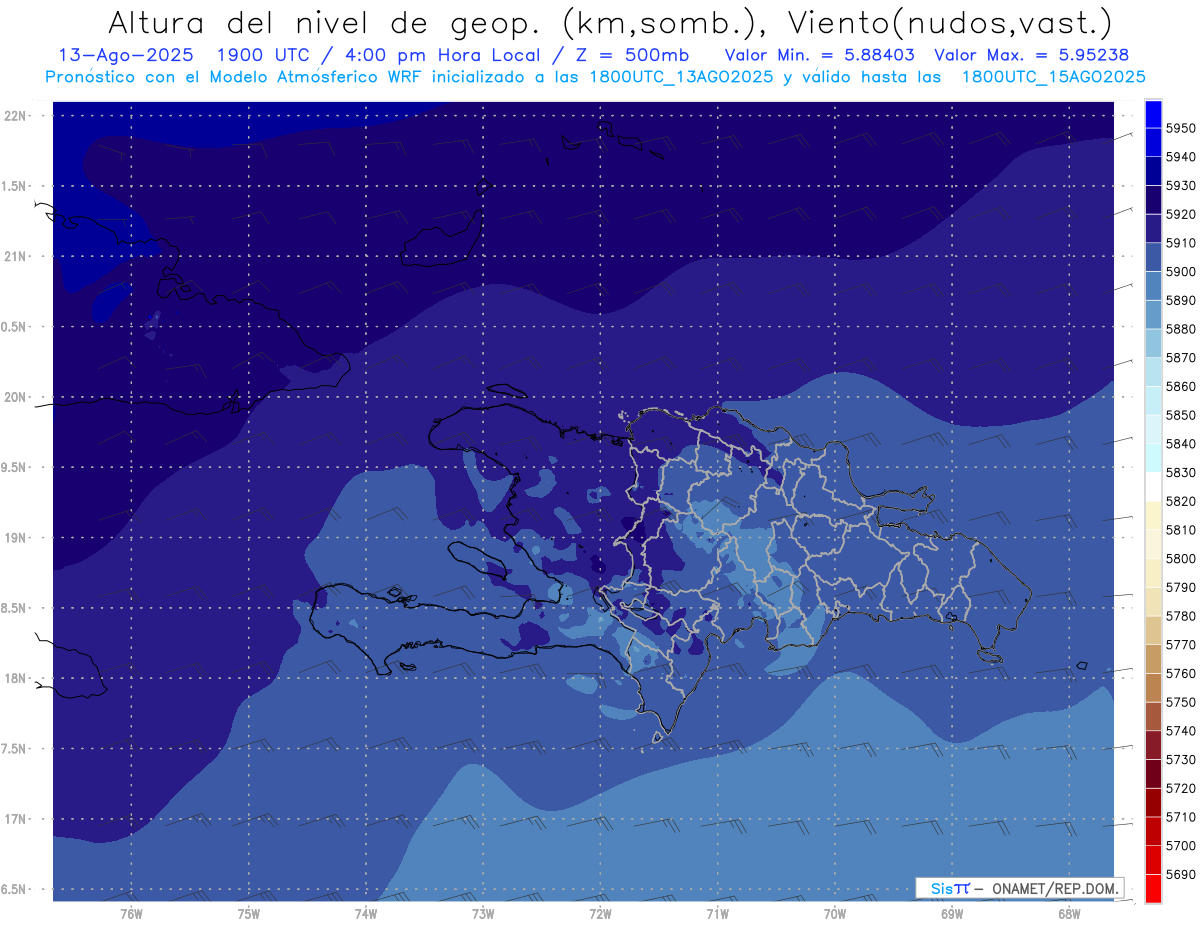The image size is (1200, 927).
Task: Select the legend value 5940
Action: pos(1181,157)
